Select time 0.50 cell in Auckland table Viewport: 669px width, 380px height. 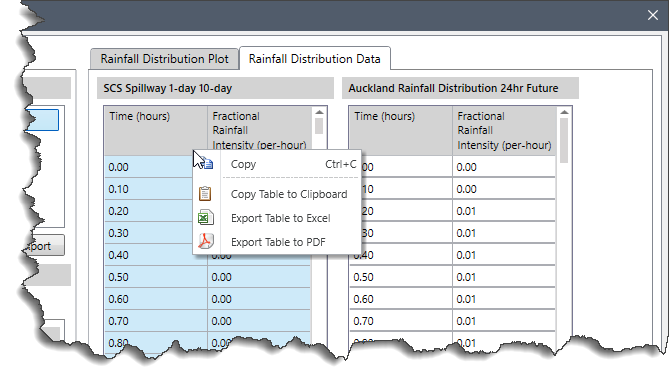[401, 277]
